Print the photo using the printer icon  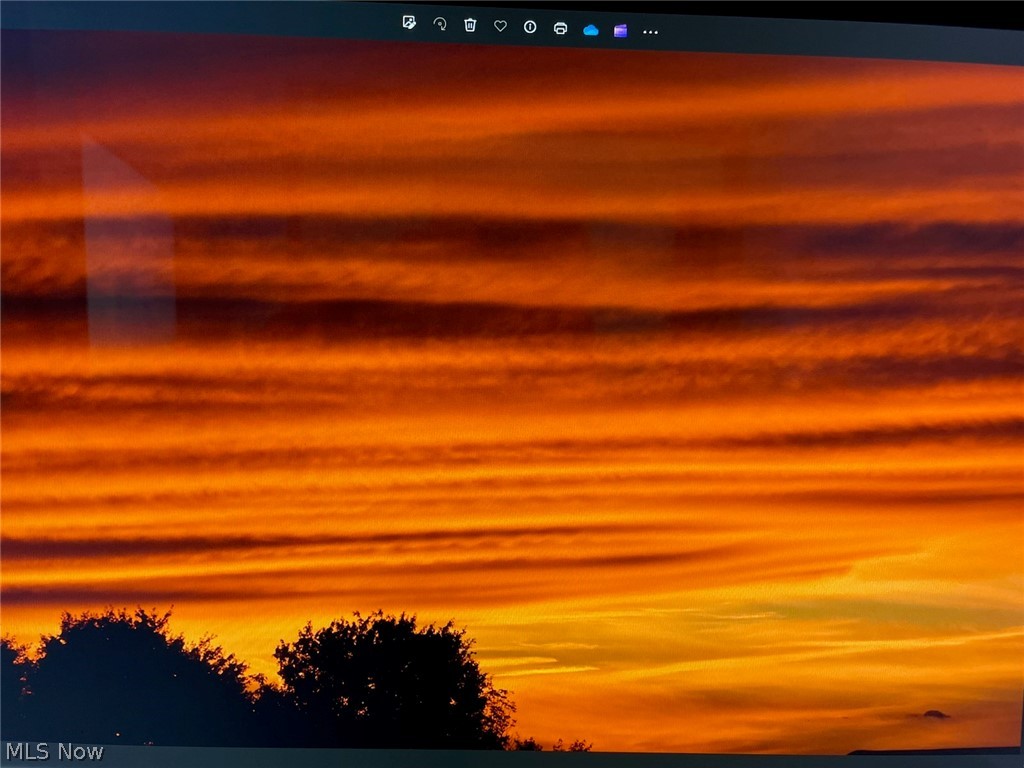(560, 28)
